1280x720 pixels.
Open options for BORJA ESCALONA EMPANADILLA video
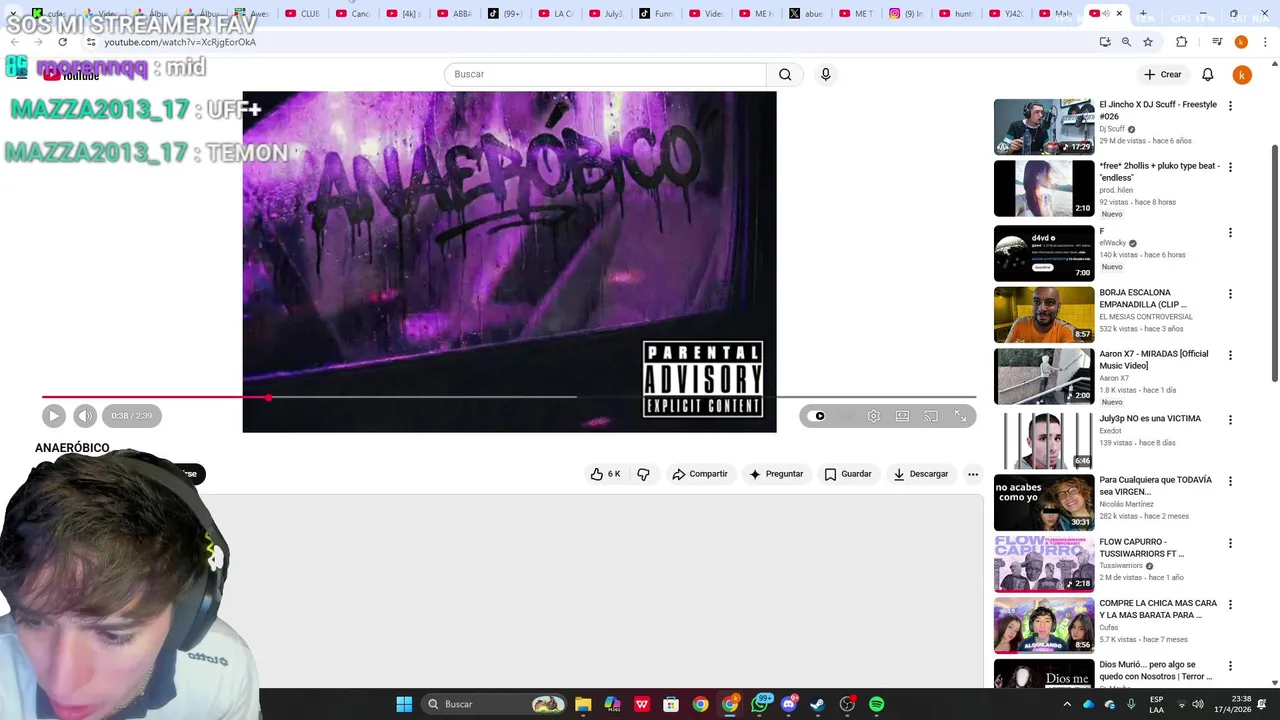click(1230, 294)
